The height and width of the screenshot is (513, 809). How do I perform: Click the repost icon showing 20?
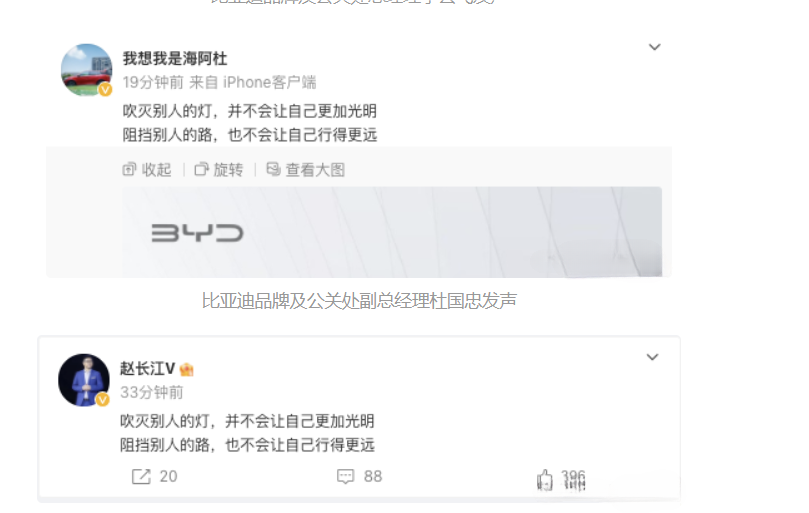(141, 476)
